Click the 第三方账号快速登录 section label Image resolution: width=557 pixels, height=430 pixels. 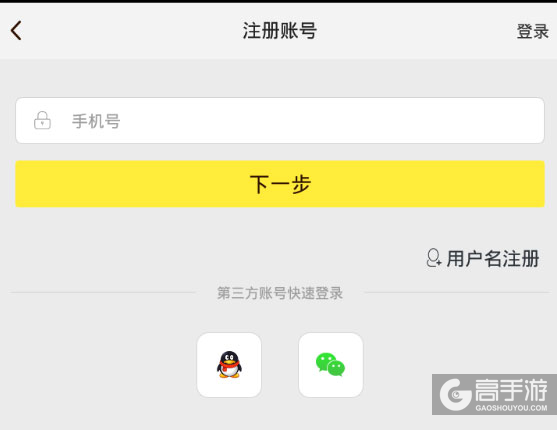click(280, 293)
